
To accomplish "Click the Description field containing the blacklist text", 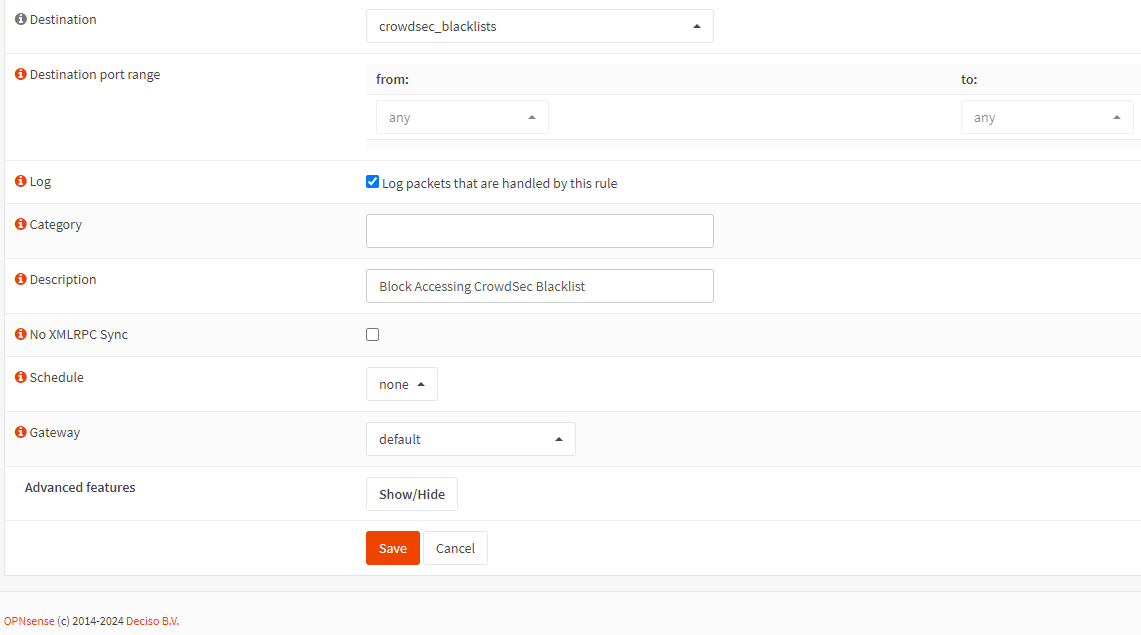I will (x=539, y=285).
